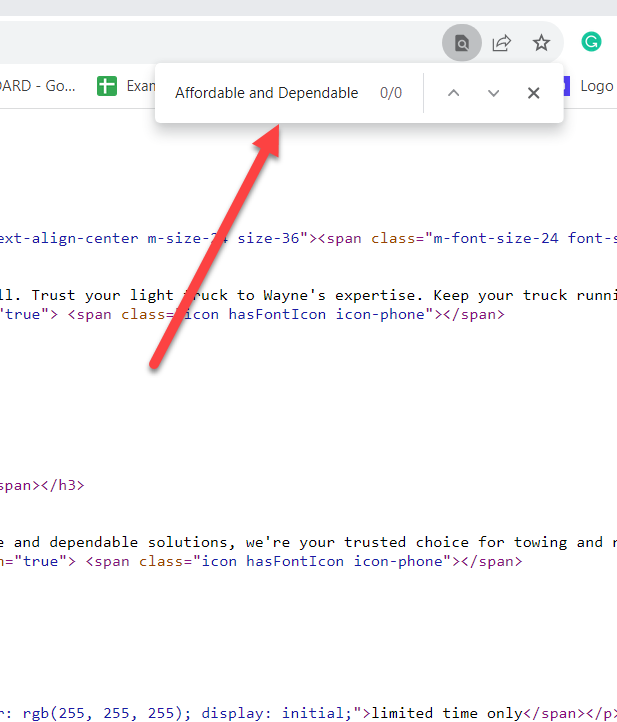617x722 pixels.
Task: Click 'trusted choice for towing' text
Action: pyautogui.click(x=455, y=542)
